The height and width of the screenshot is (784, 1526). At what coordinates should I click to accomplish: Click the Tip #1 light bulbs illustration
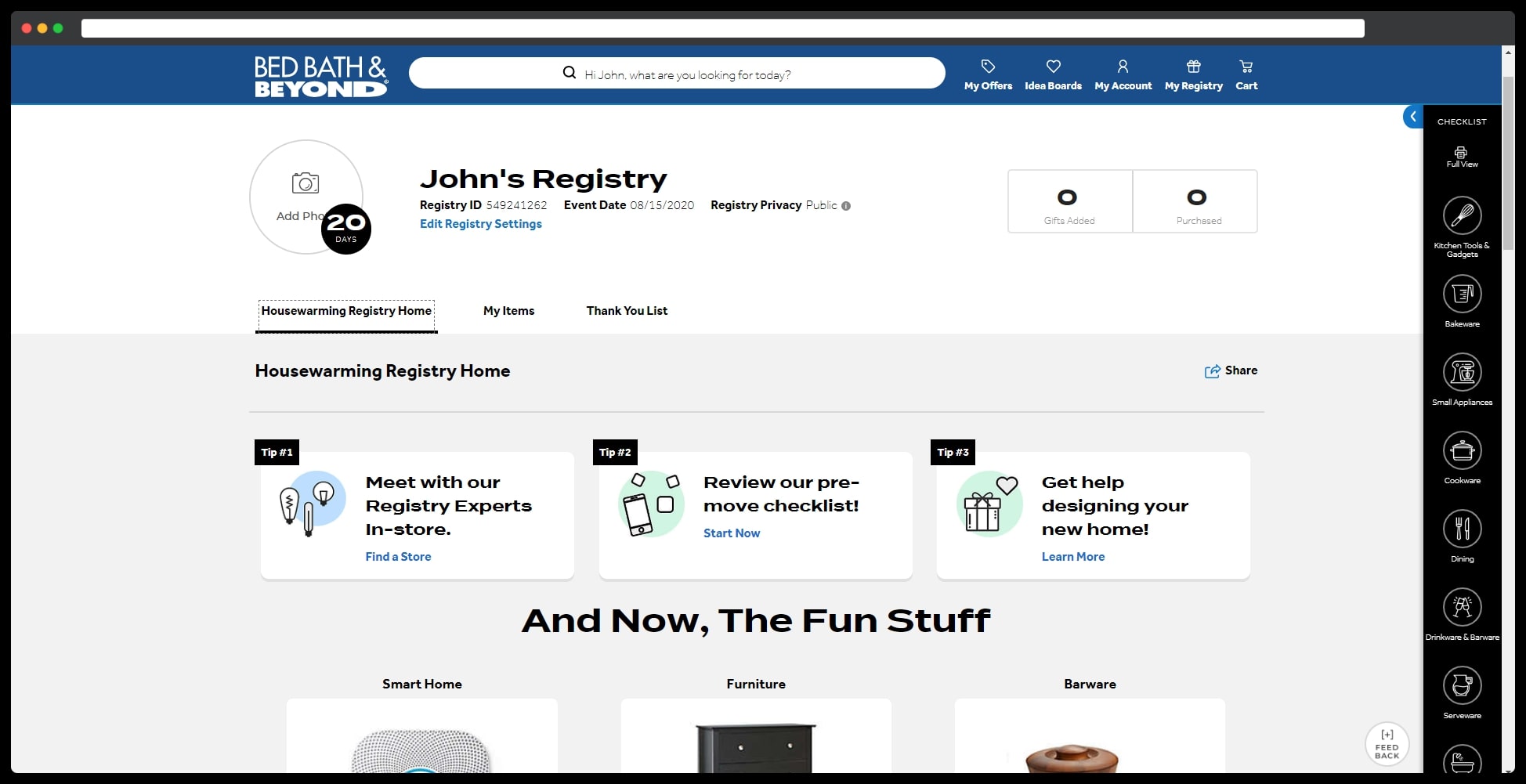pos(312,503)
